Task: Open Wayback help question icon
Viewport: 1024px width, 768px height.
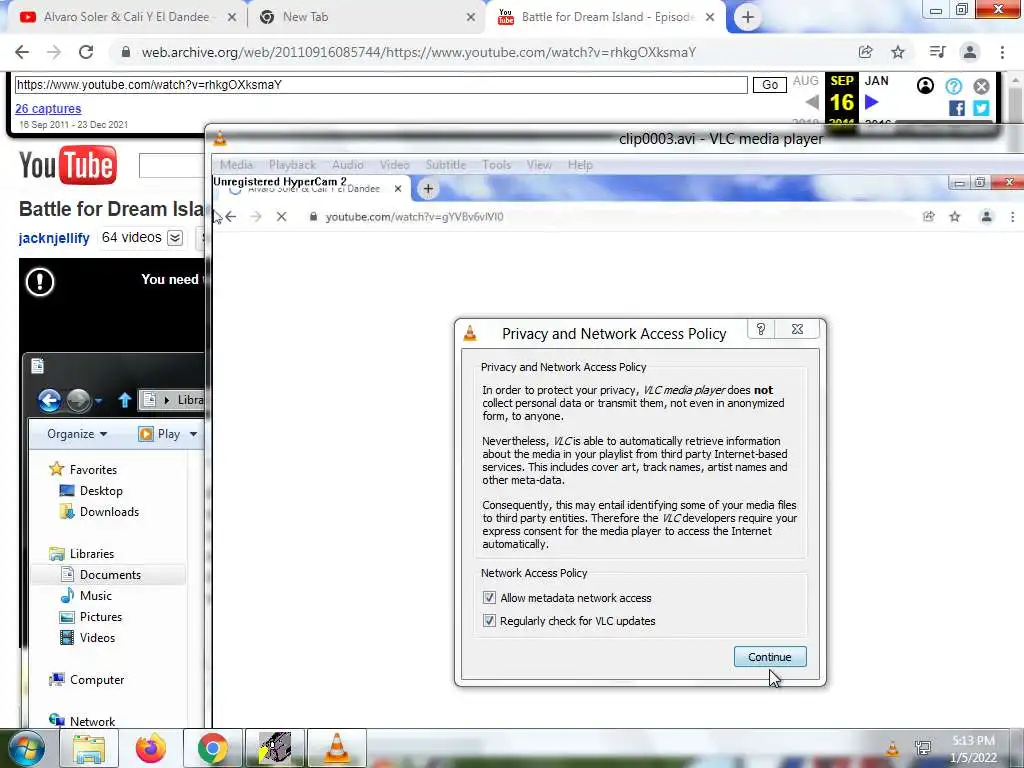Action: click(x=953, y=86)
